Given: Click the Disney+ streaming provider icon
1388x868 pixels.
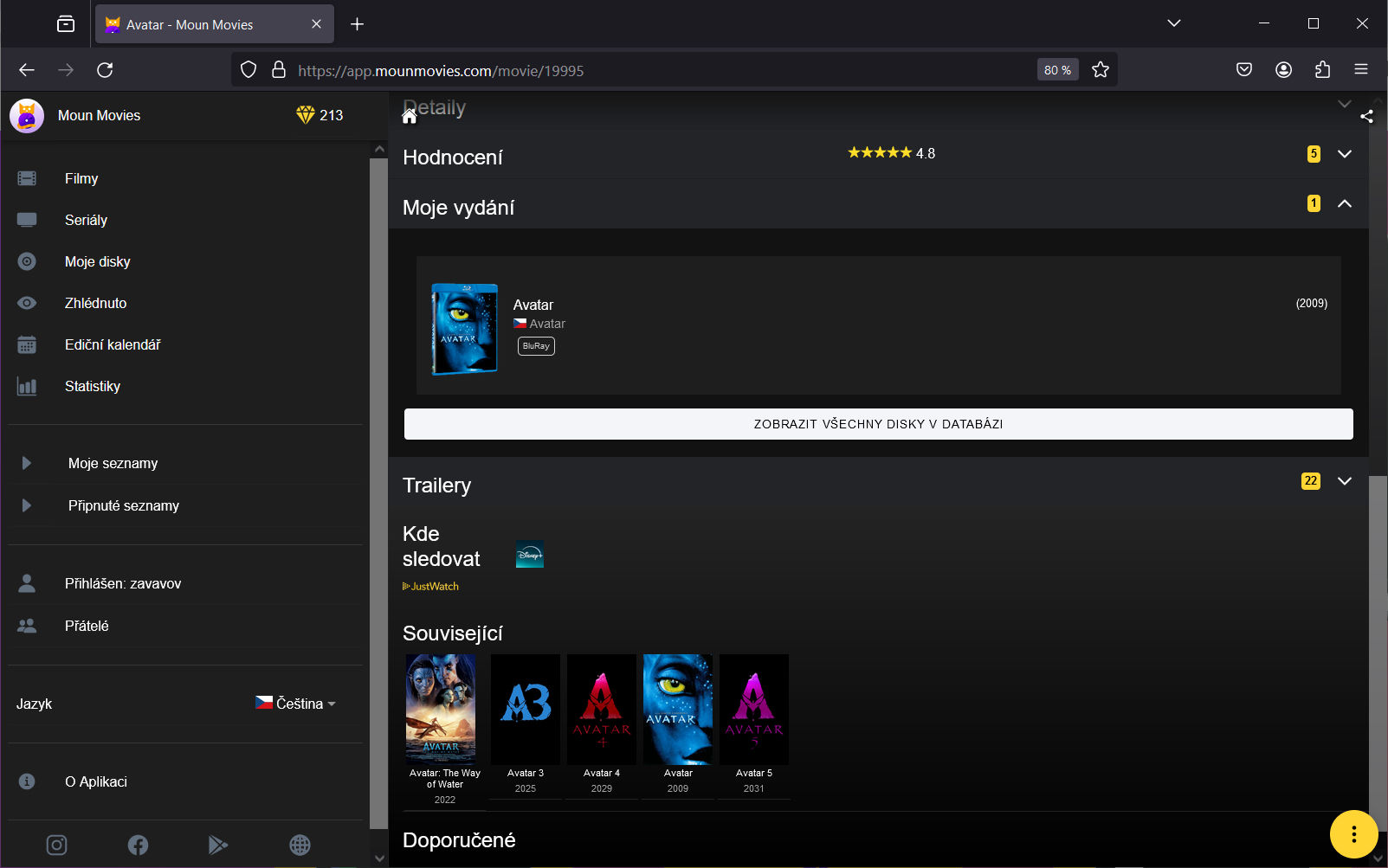Looking at the screenshot, I should click(529, 555).
